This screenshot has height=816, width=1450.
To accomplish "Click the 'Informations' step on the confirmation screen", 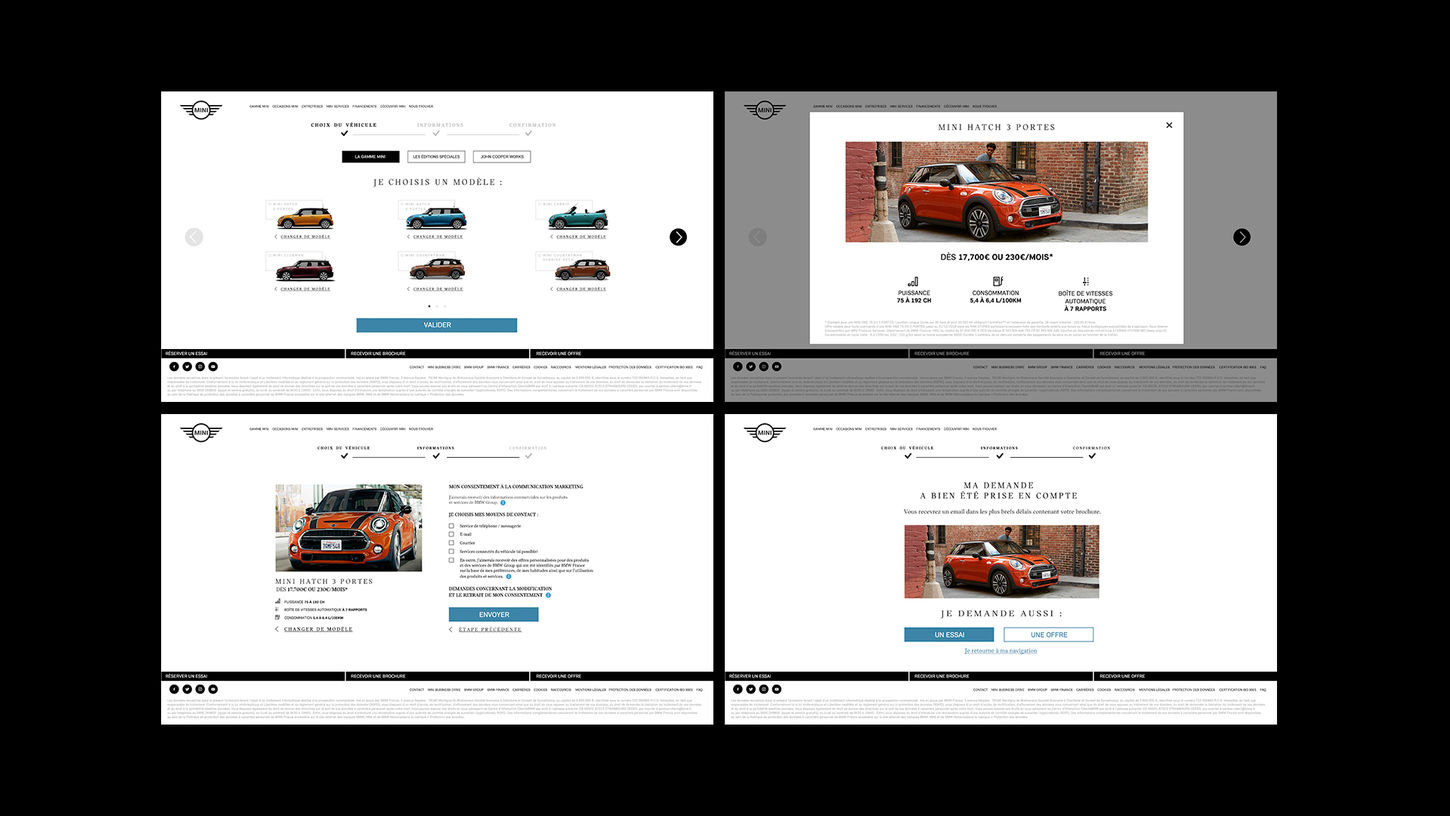I will (x=999, y=448).
